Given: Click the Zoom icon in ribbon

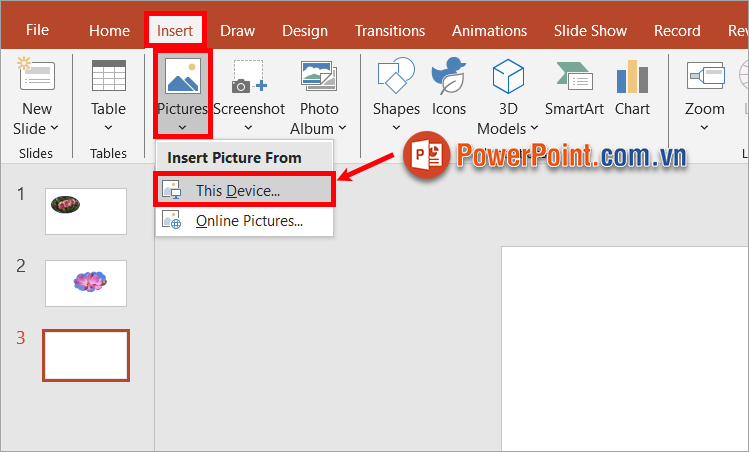Looking at the screenshot, I should click(704, 78).
